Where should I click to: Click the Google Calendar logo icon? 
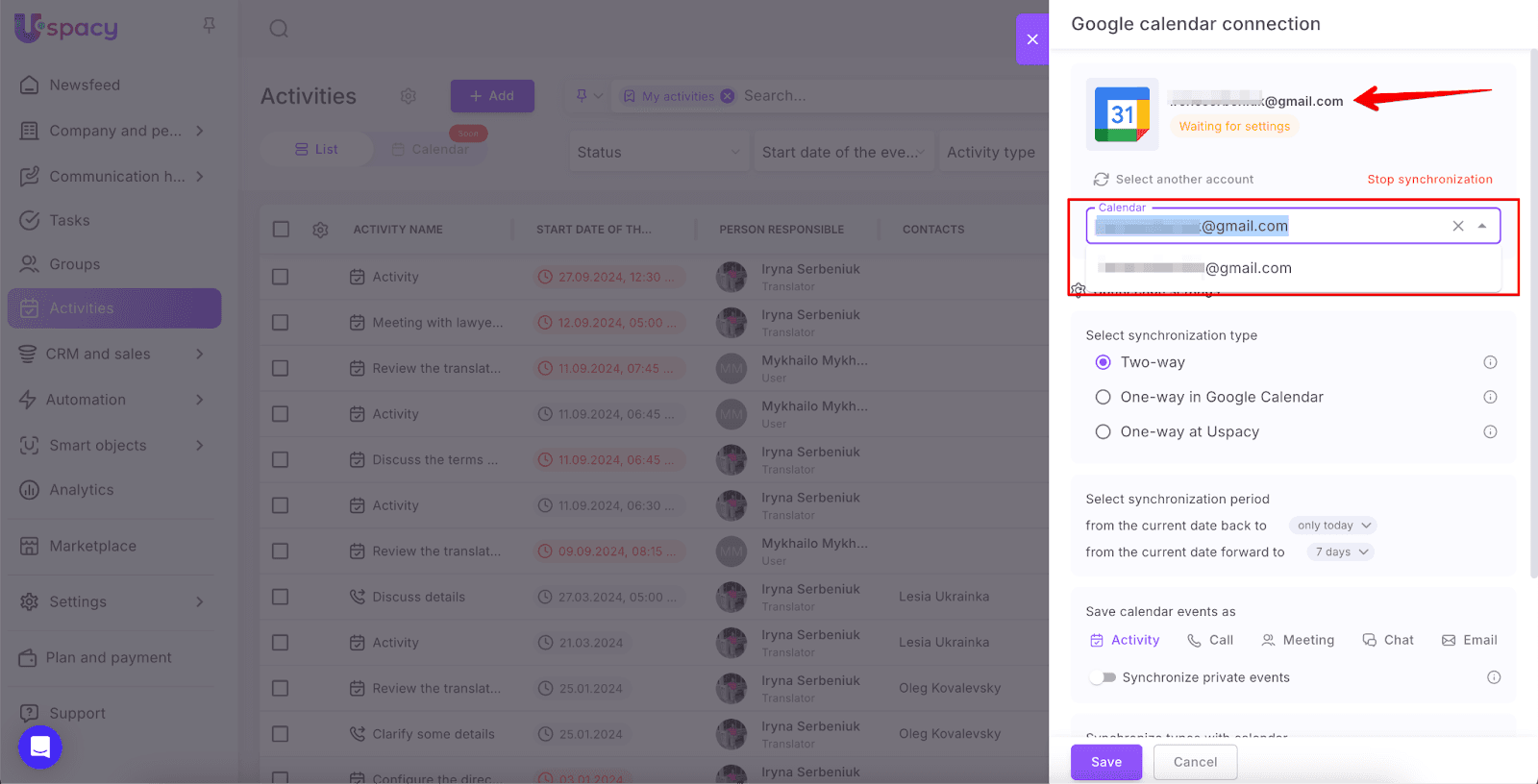1122,114
